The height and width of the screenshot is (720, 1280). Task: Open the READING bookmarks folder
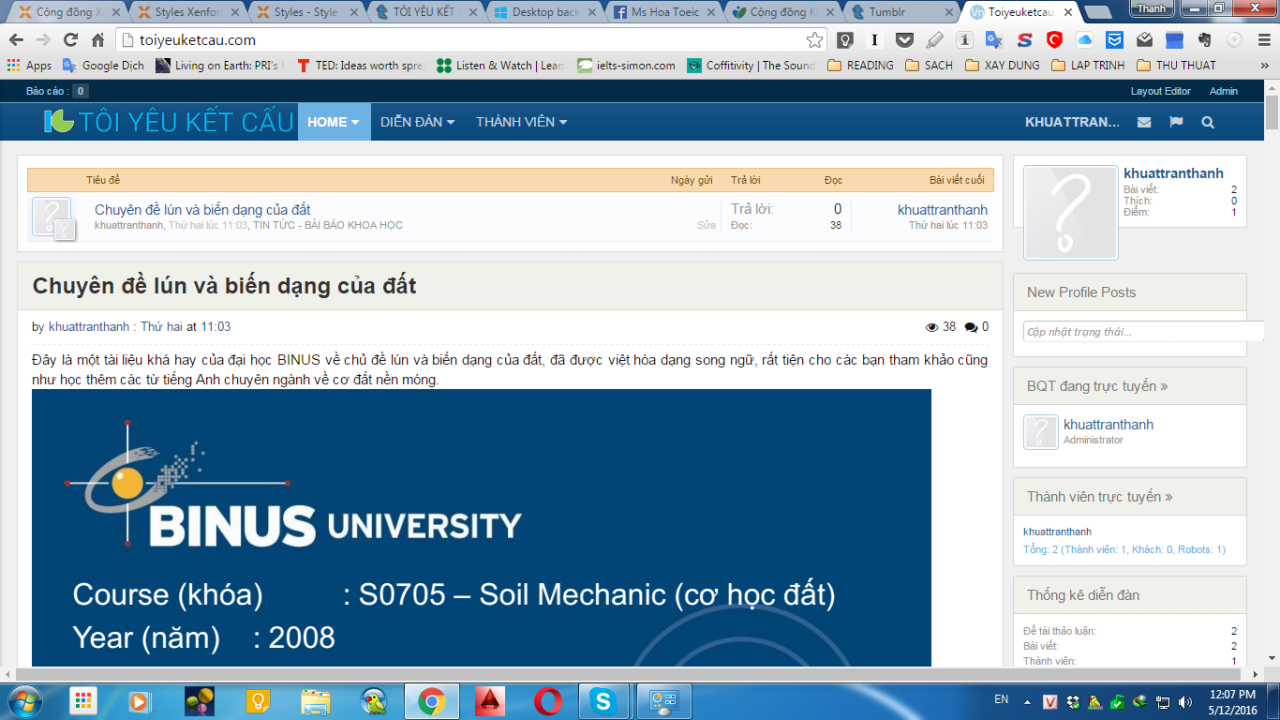(860, 65)
